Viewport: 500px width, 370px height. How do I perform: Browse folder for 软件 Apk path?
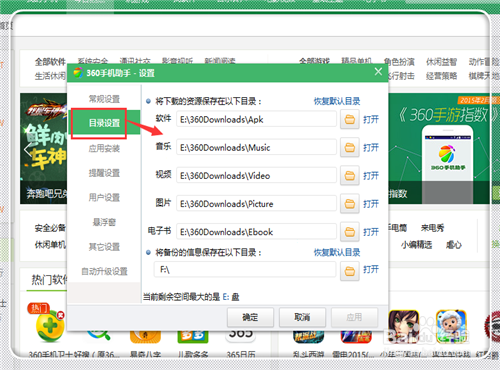click(350, 119)
